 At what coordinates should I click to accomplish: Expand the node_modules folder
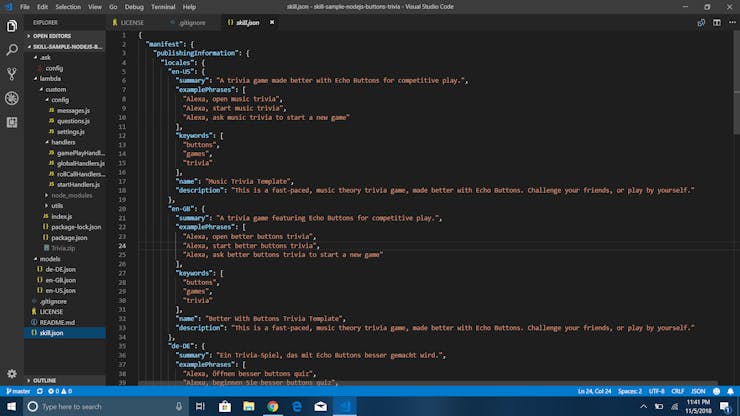coord(71,195)
